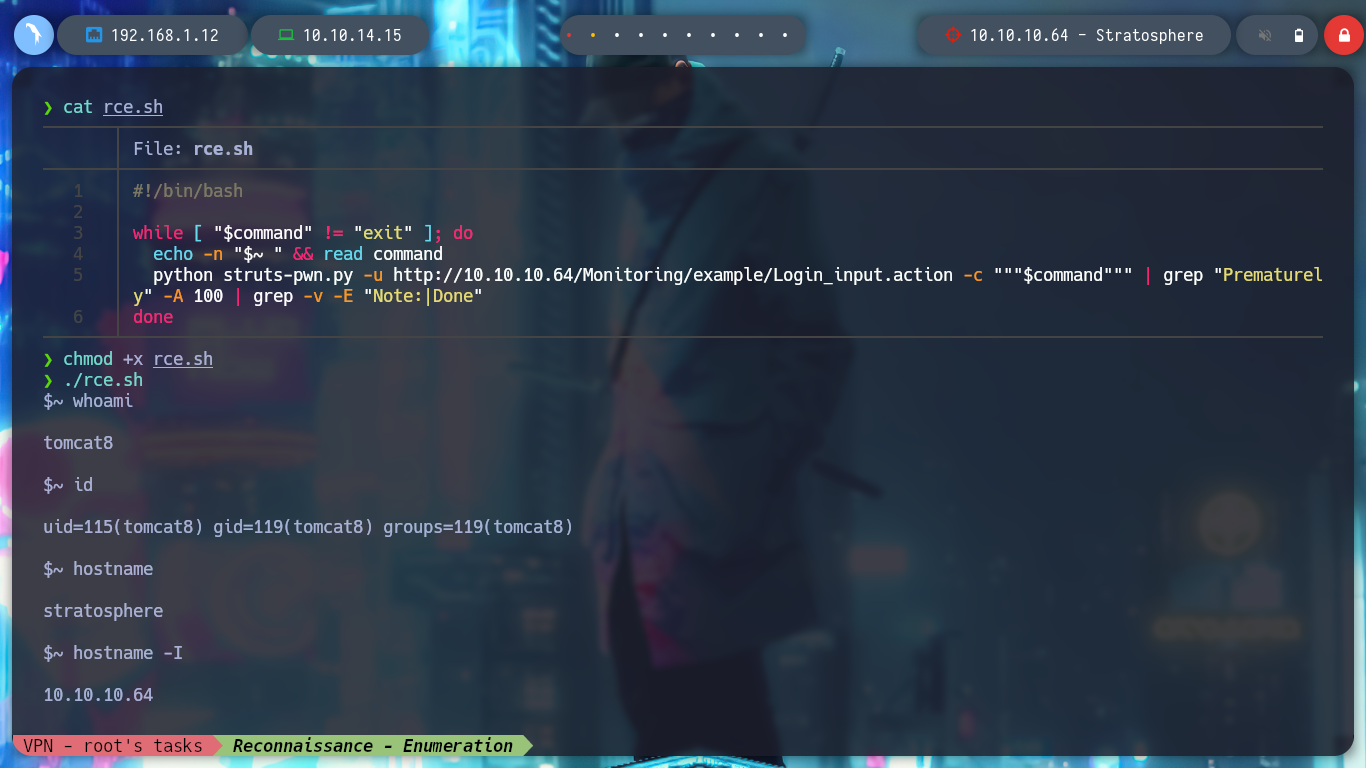Click the './rce.sh' execution command

(x=103, y=380)
